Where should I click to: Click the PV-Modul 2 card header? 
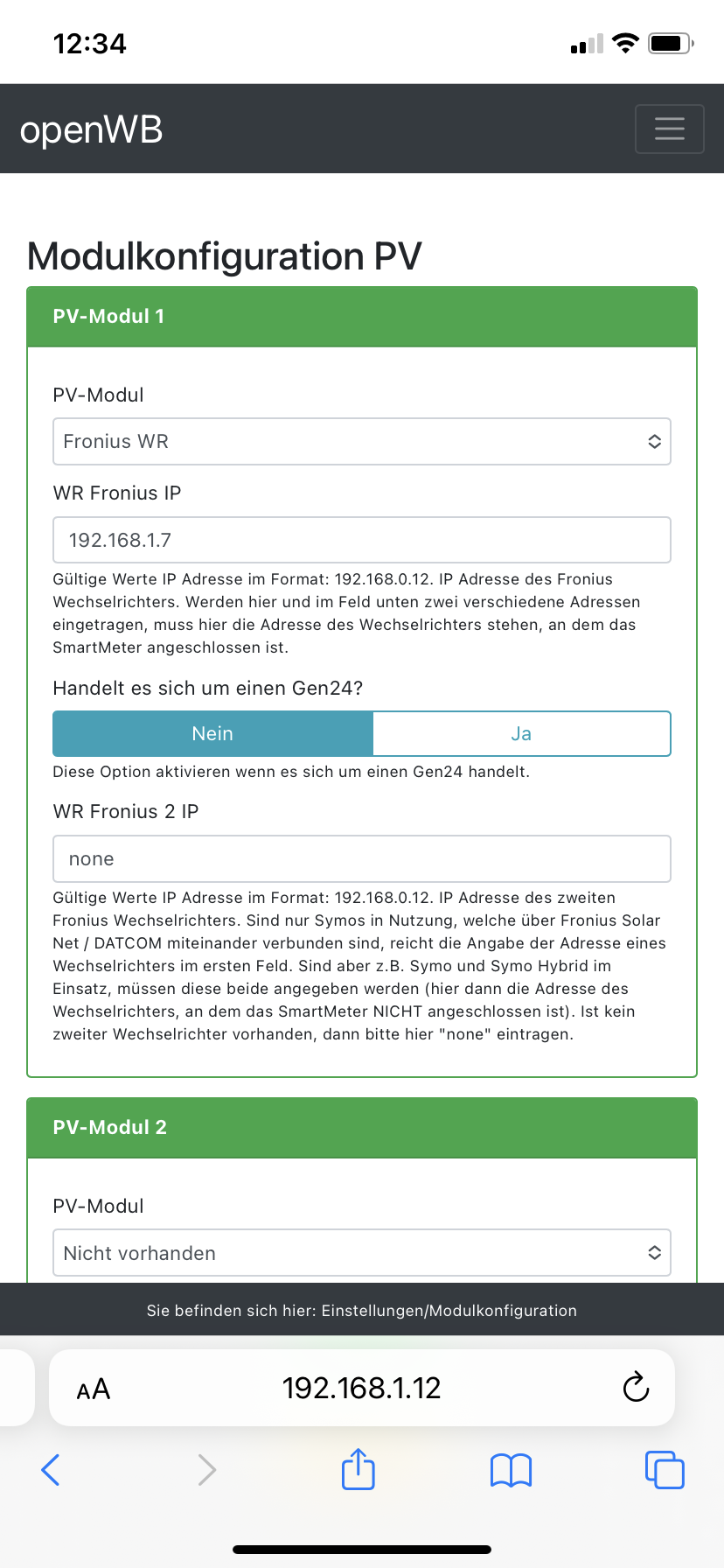(361, 1128)
